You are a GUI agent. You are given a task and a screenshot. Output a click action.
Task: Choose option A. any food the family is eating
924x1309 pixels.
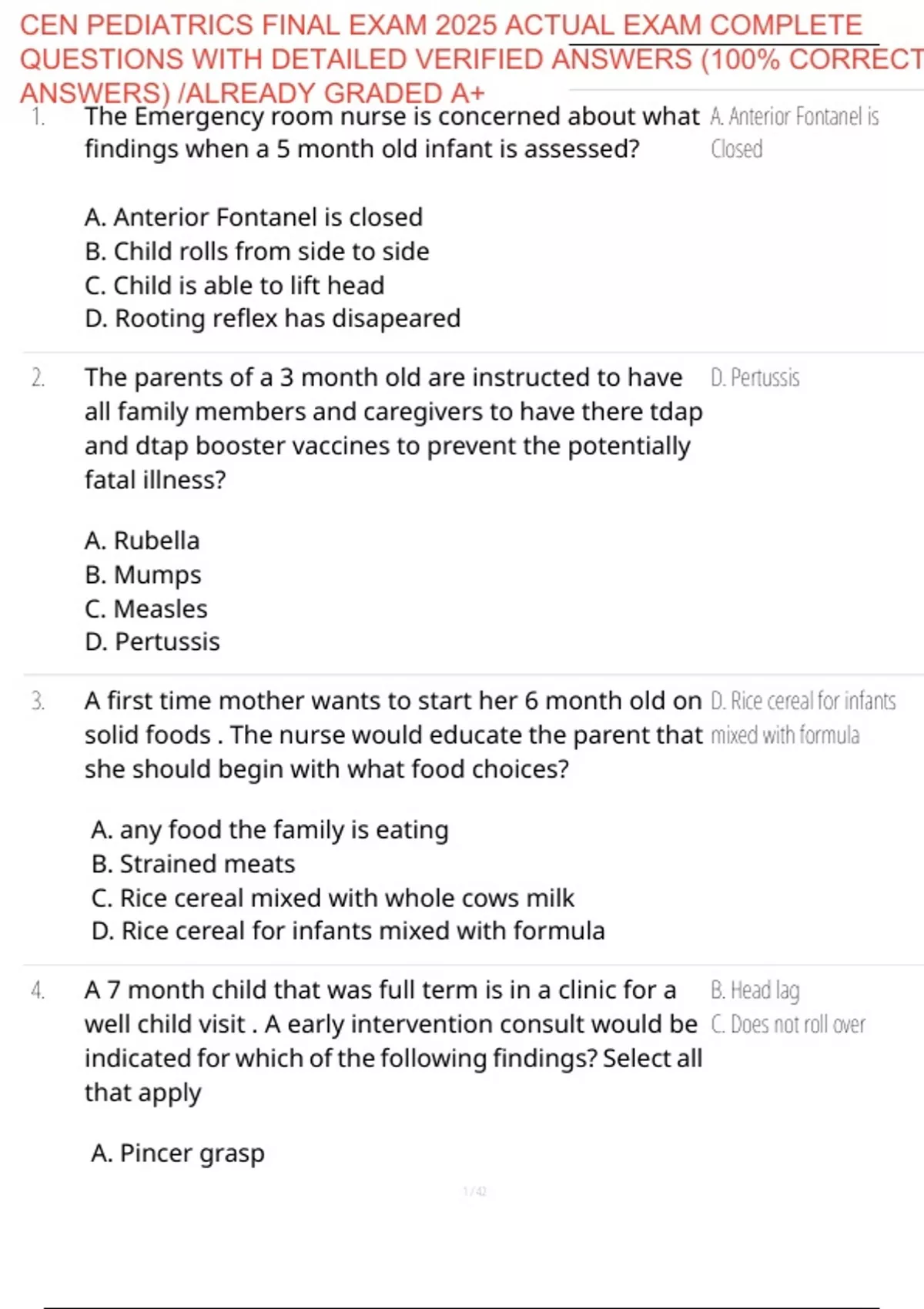(x=269, y=830)
